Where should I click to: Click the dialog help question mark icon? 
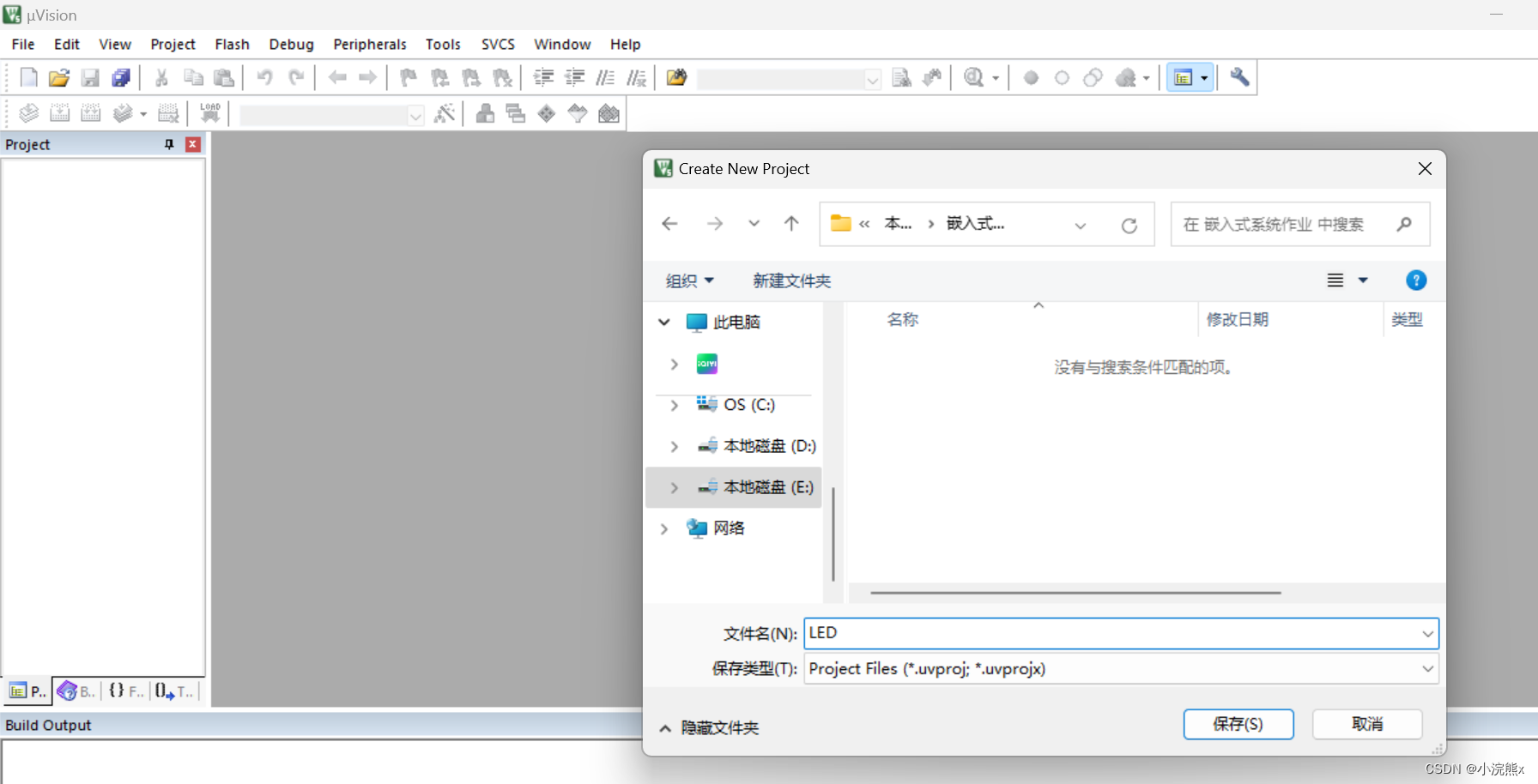pyautogui.click(x=1416, y=280)
